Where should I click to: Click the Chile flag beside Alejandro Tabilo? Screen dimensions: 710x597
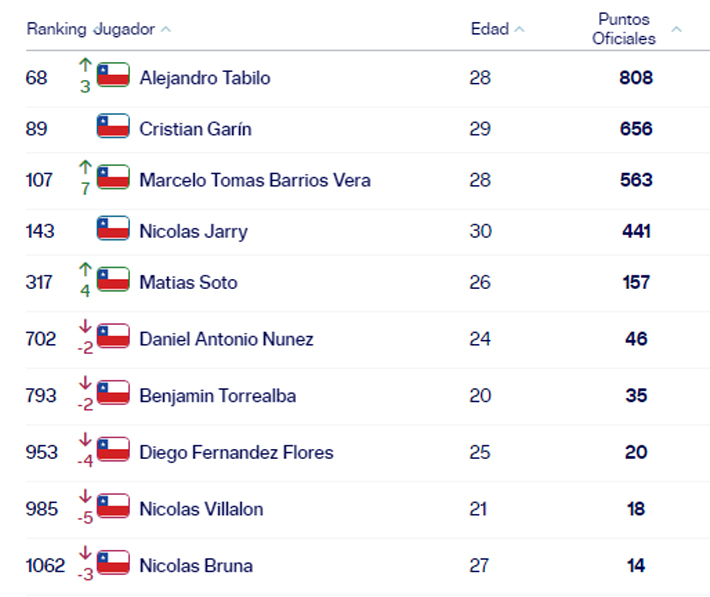tap(113, 75)
